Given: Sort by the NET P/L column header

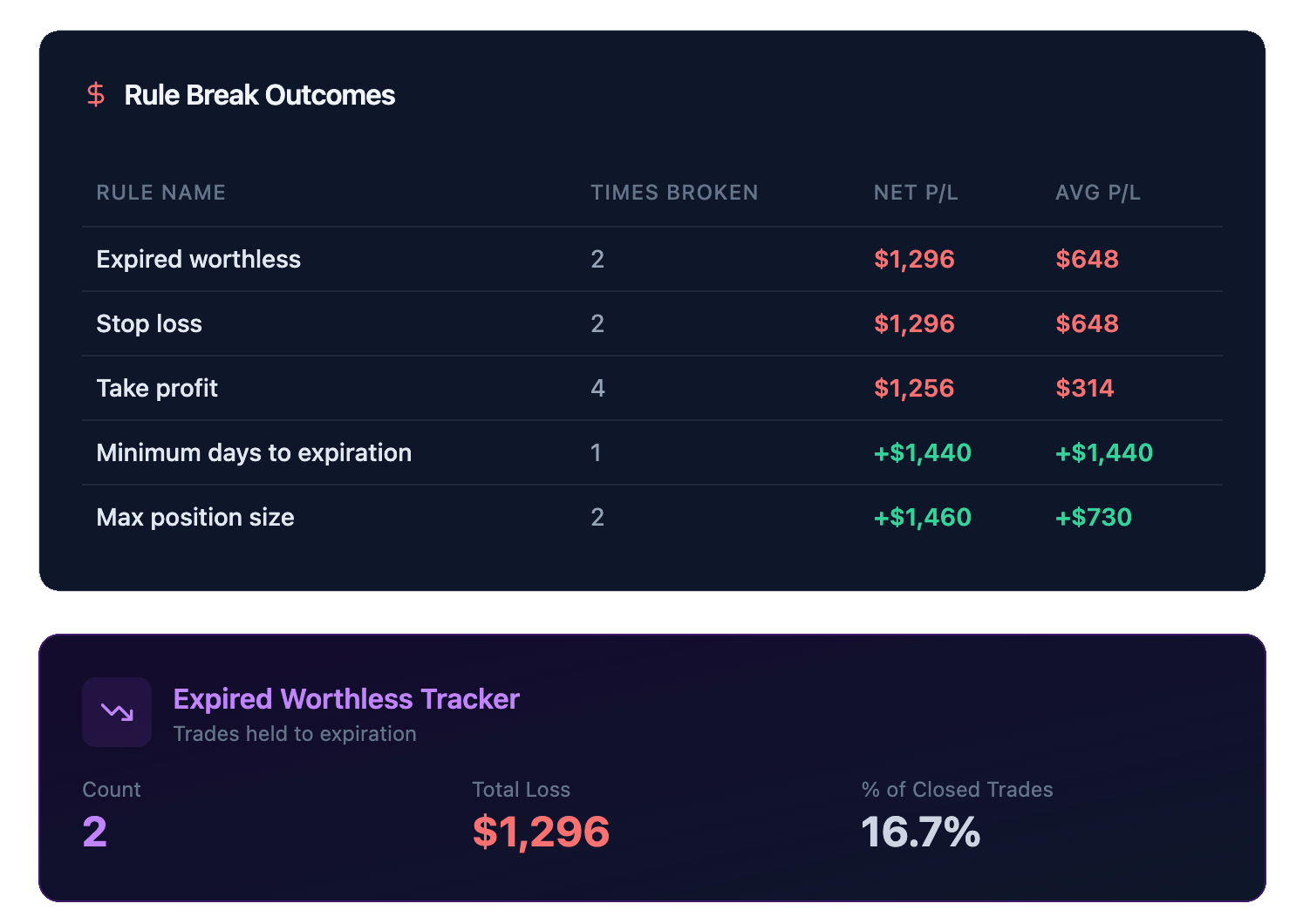Looking at the screenshot, I should point(916,193).
